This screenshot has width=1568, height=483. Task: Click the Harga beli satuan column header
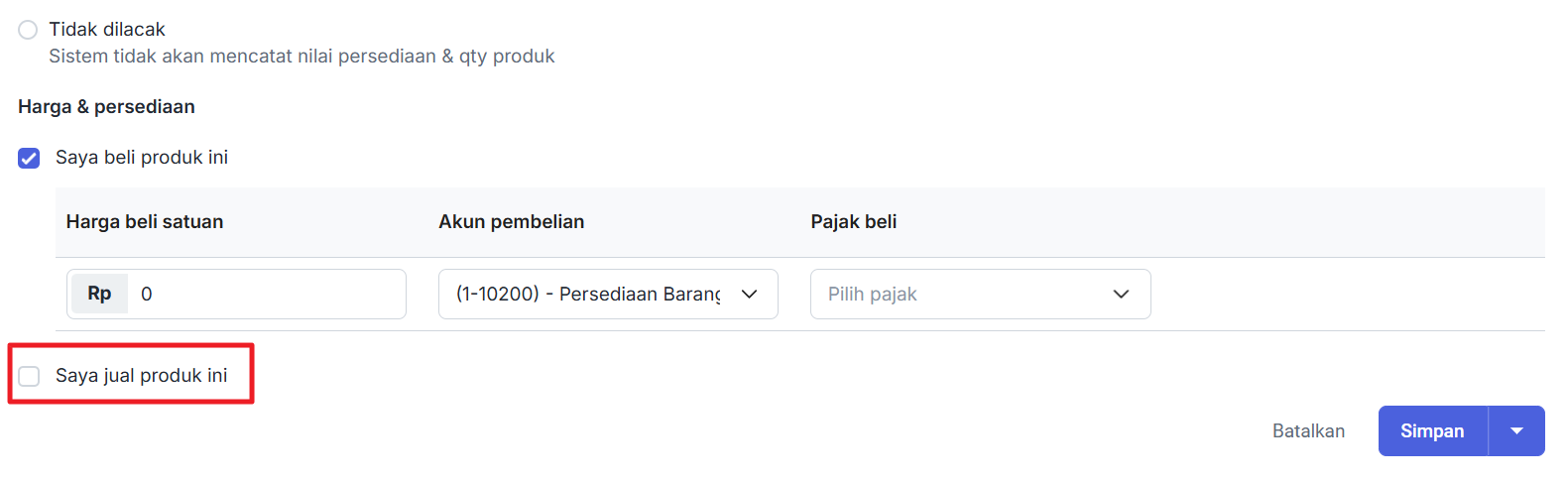tap(145, 222)
